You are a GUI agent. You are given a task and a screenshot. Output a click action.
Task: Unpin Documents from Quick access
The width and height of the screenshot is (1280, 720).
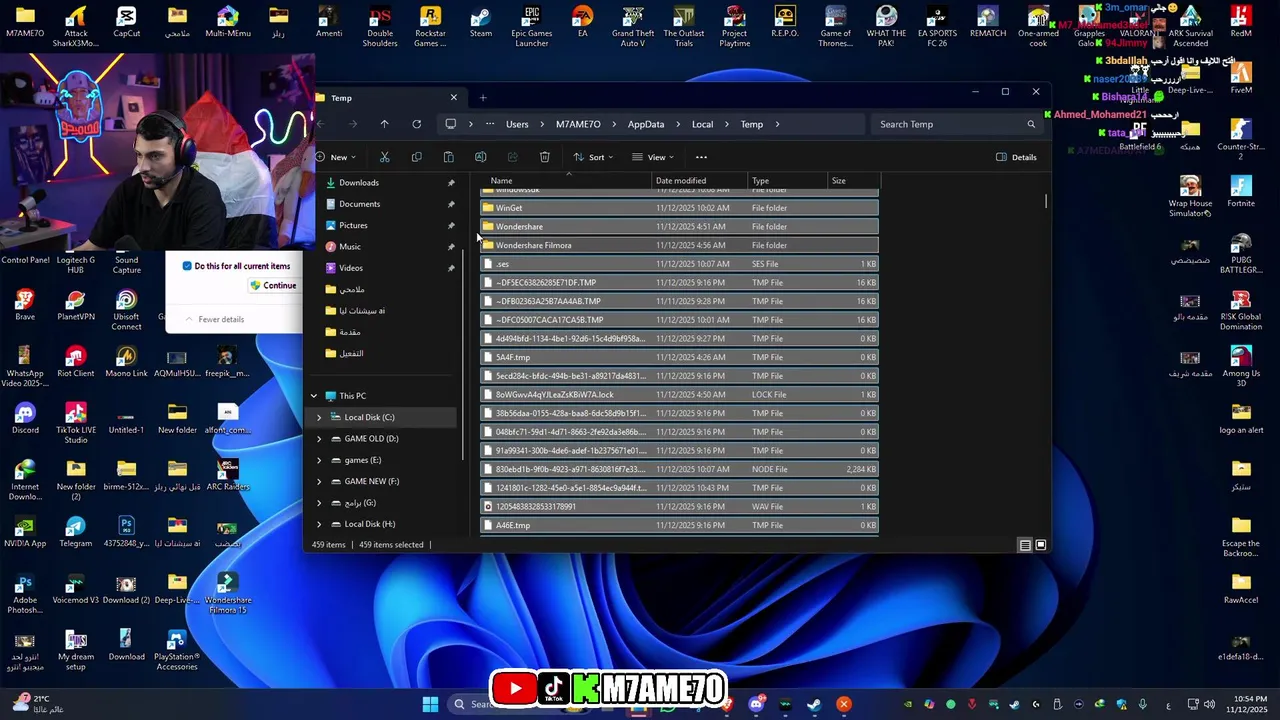tap(451, 204)
